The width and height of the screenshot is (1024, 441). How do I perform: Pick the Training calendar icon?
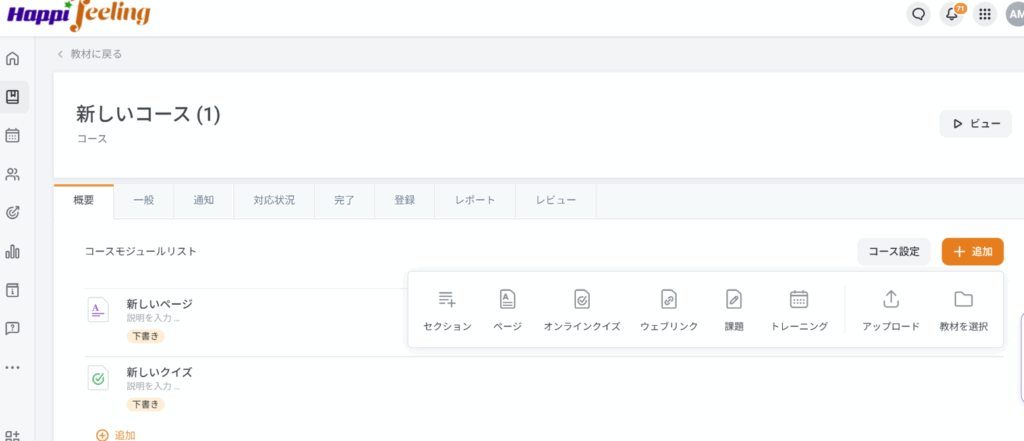click(x=799, y=300)
